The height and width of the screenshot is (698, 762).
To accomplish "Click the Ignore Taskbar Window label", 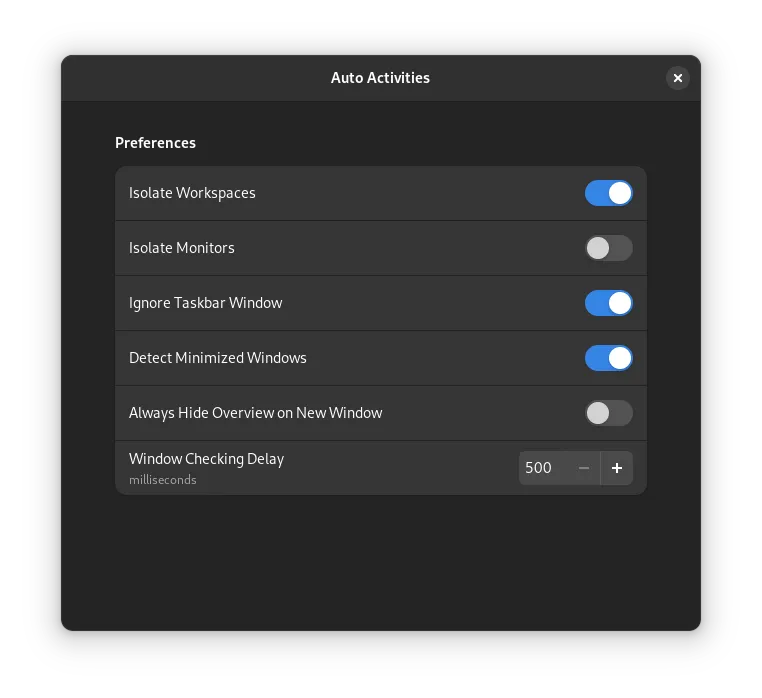I will 206,303.
